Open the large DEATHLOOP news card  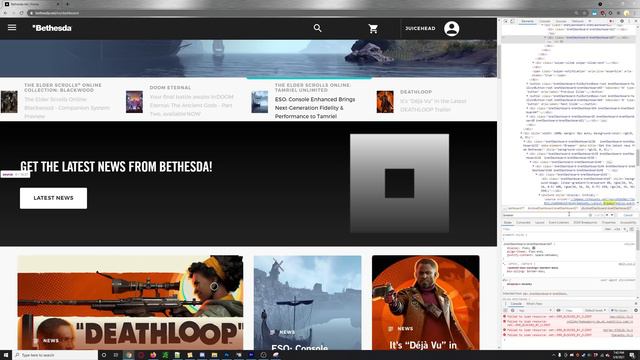[130, 302]
